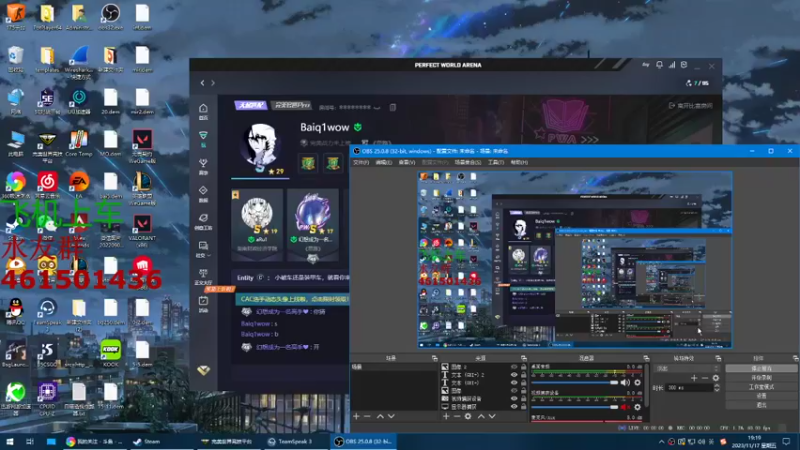800x450 pixels.
Task: Pop out the OBS sources dock
Action: pos(524,358)
